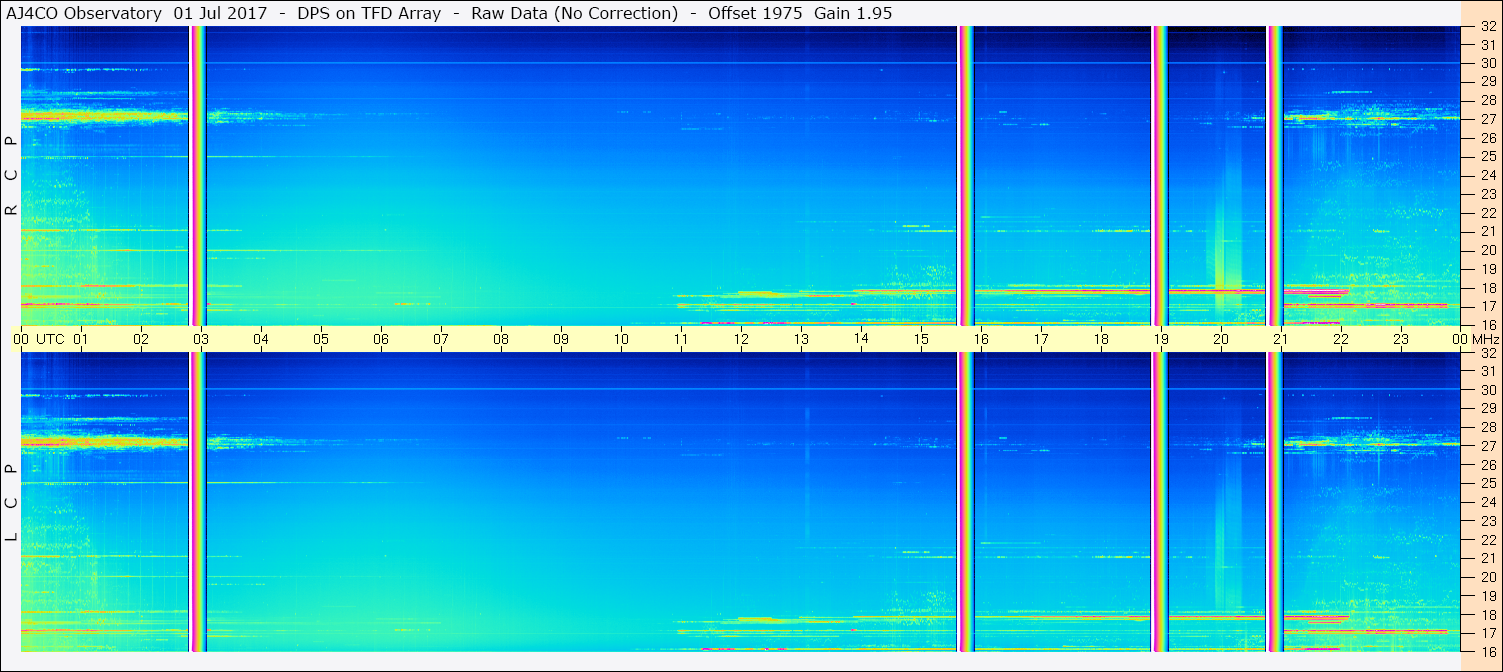Click the date '01 Jul 2017' in the title

click(220, 13)
